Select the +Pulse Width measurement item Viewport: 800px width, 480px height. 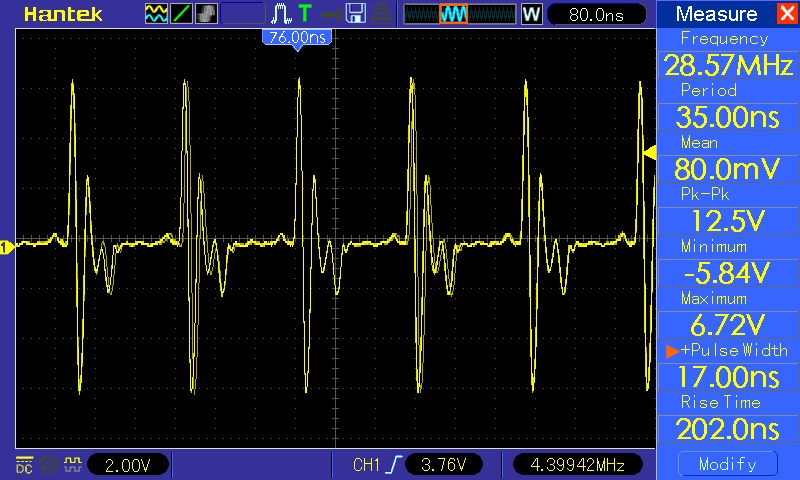[728, 350]
